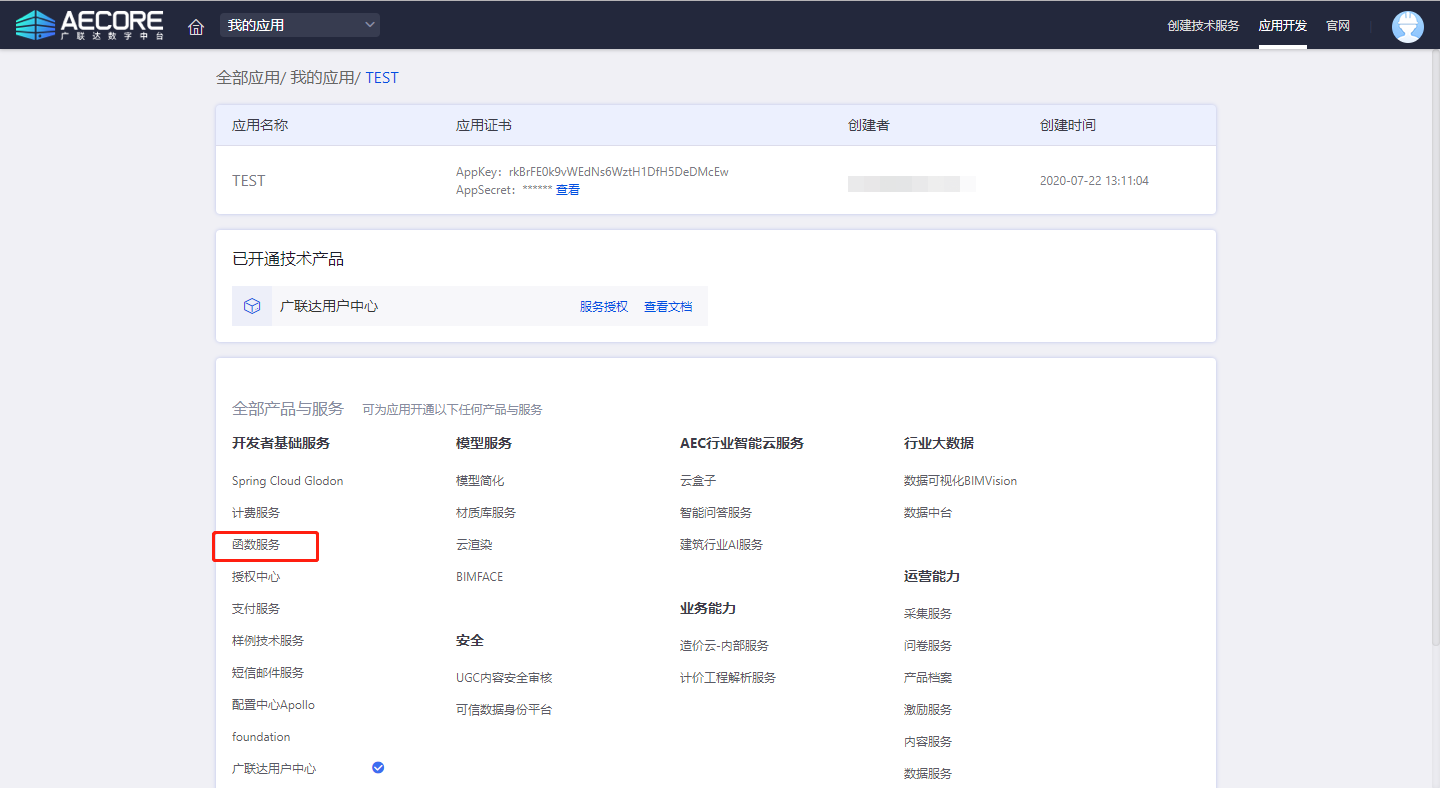Open 查看文档 for user center
1440x788 pixels.
click(668, 307)
